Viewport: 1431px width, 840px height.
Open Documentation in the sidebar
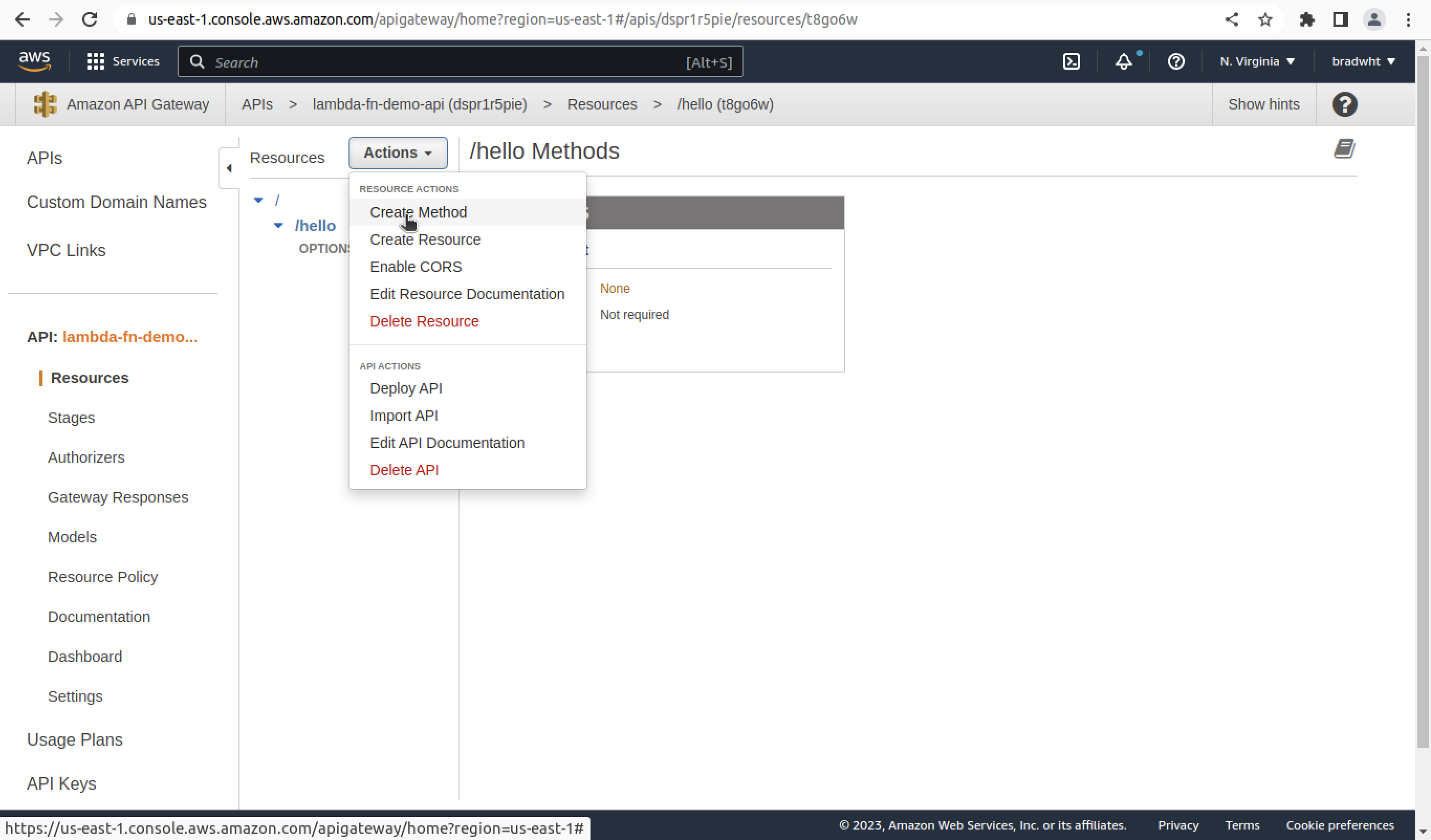coord(99,616)
